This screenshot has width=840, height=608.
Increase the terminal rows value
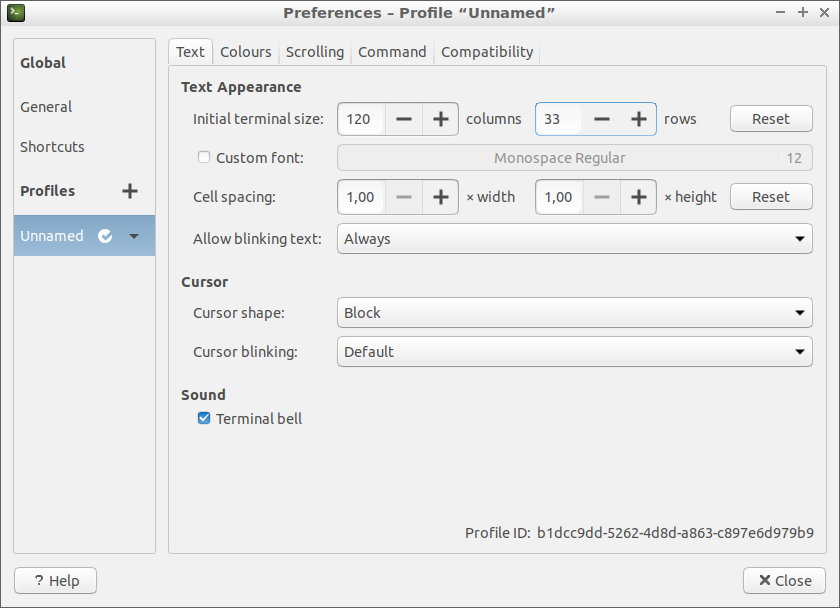[x=638, y=119]
